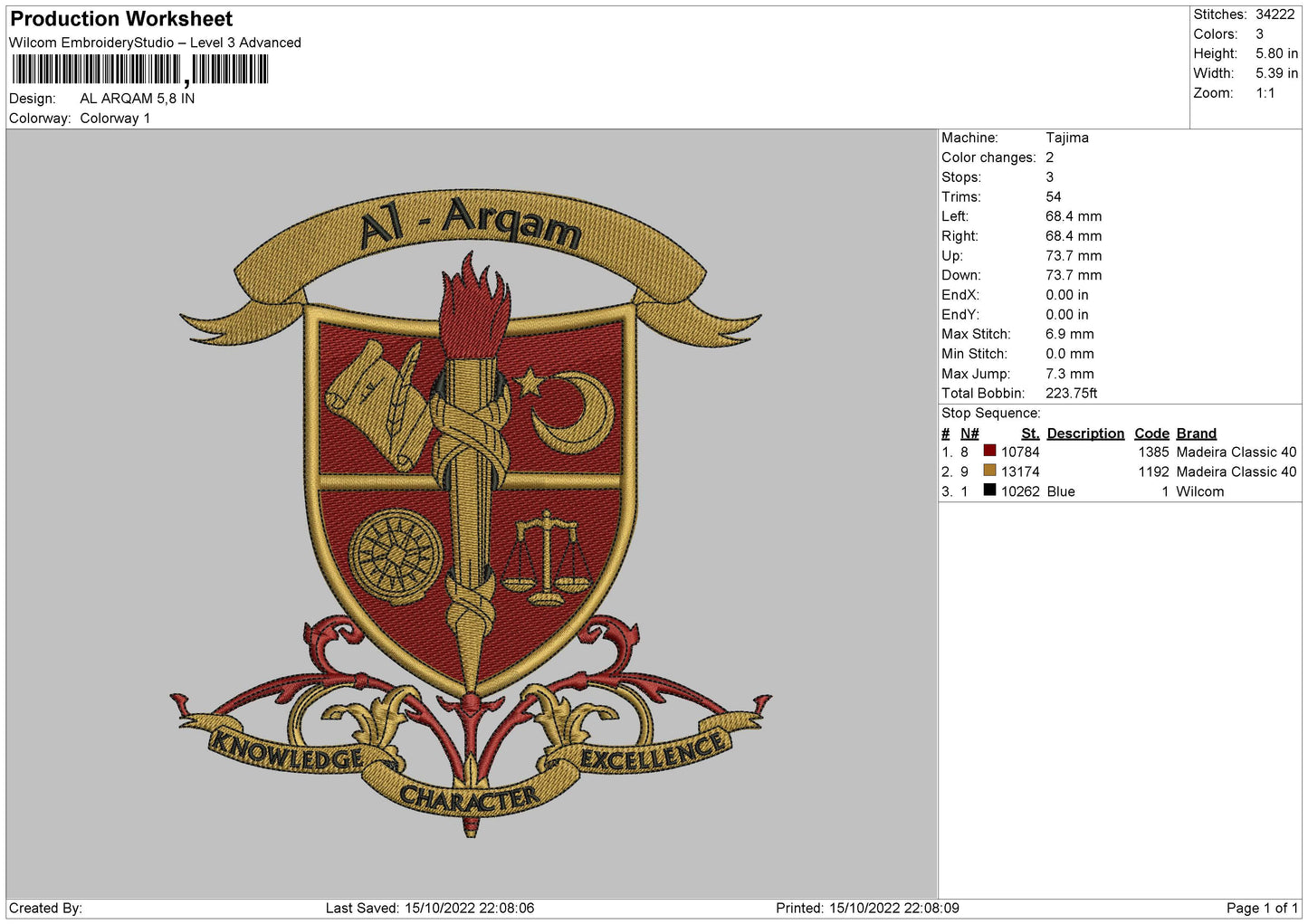The height and width of the screenshot is (924, 1308).
Task: Click 'Madeira Classic 40' in row 2
Action: (1236, 472)
